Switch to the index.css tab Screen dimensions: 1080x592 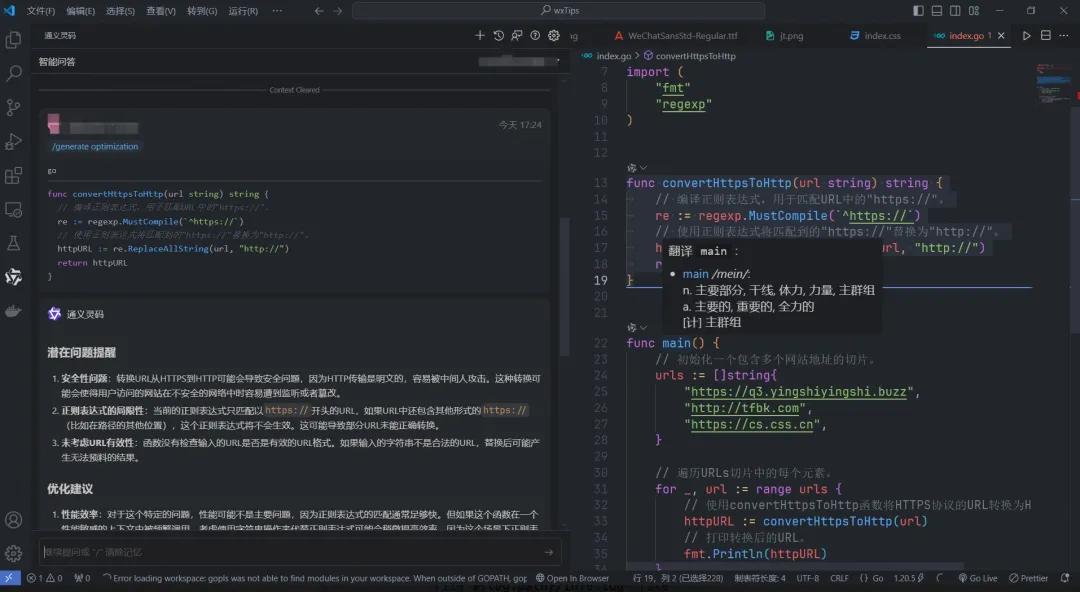click(x=882, y=35)
